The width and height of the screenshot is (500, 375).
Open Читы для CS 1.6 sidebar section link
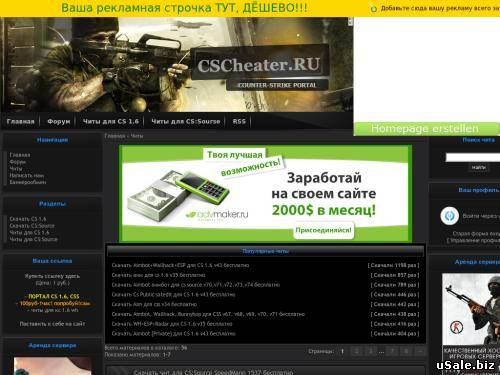coord(29,232)
